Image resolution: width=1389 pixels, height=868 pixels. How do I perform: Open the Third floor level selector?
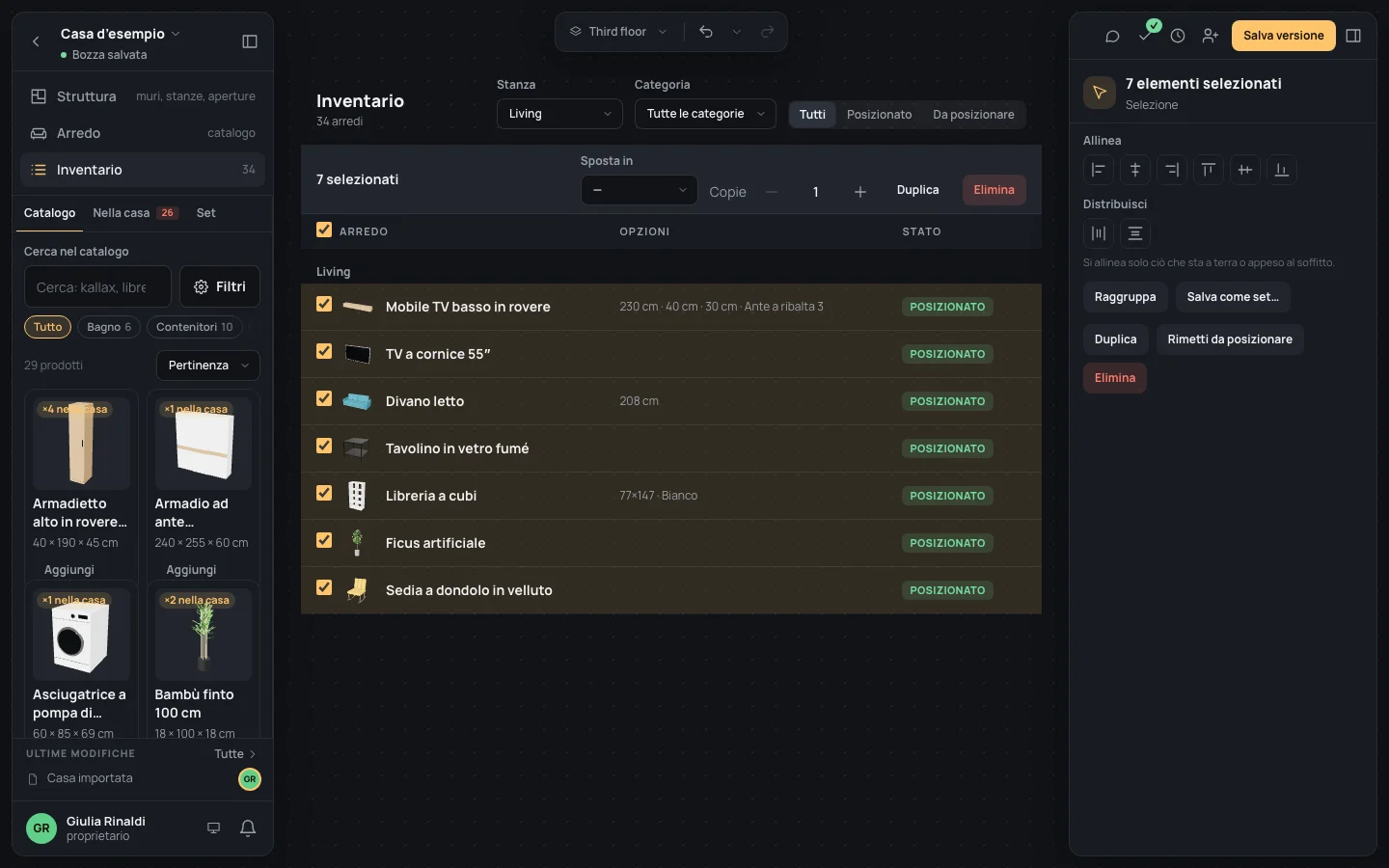(618, 32)
